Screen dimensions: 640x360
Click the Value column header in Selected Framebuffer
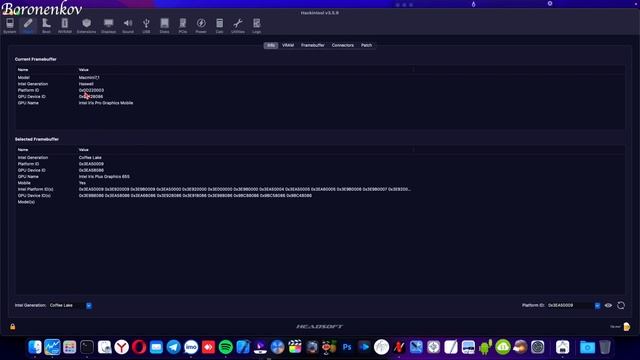pos(84,150)
